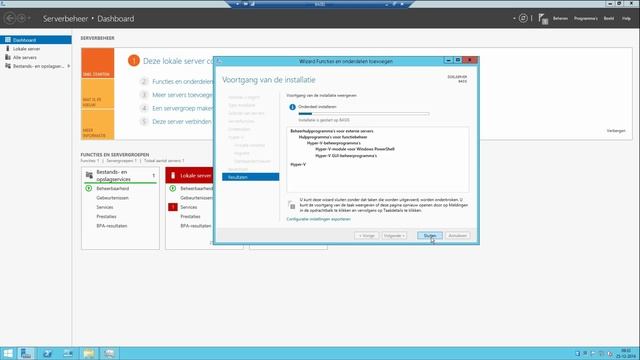Open the Bestands- en opslagservices tile header
Viewport: 640px width, 360px height.
(120, 176)
